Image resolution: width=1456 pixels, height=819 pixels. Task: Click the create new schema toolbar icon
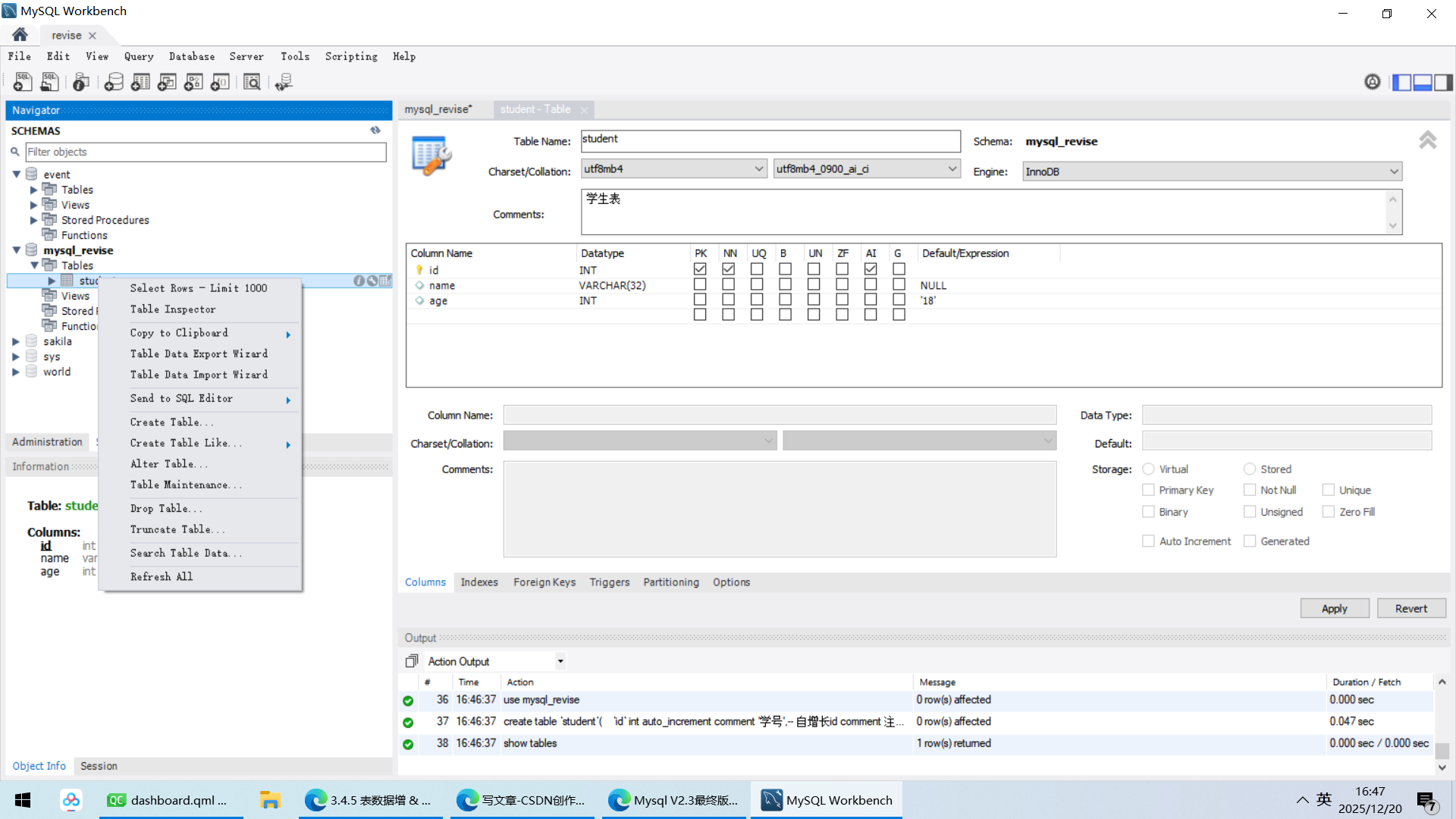click(114, 82)
